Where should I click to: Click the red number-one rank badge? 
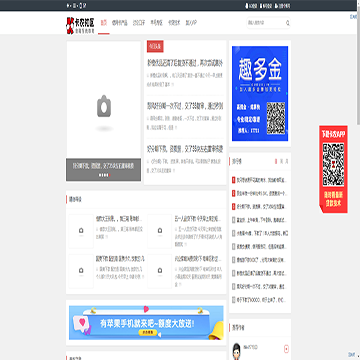coord(233,180)
